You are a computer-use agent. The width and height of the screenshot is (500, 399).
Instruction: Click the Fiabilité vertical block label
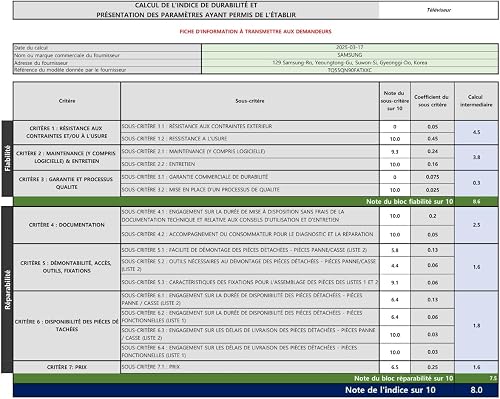[x=7, y=158]
